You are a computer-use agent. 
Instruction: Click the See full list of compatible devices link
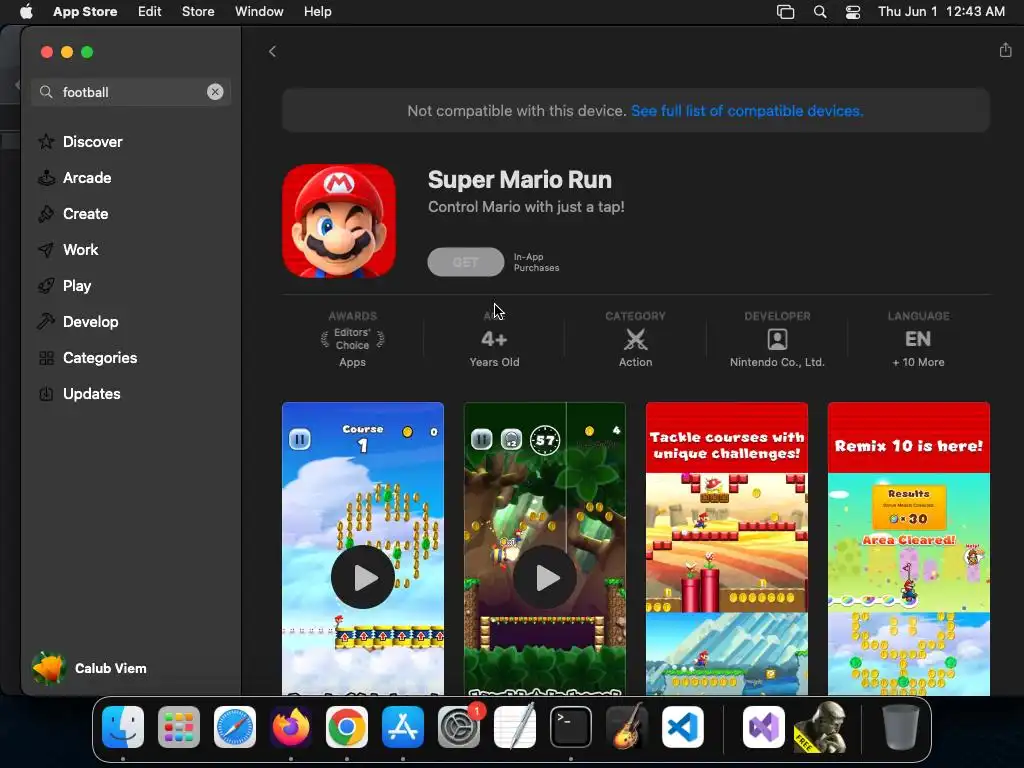click(x=747, y=111)
